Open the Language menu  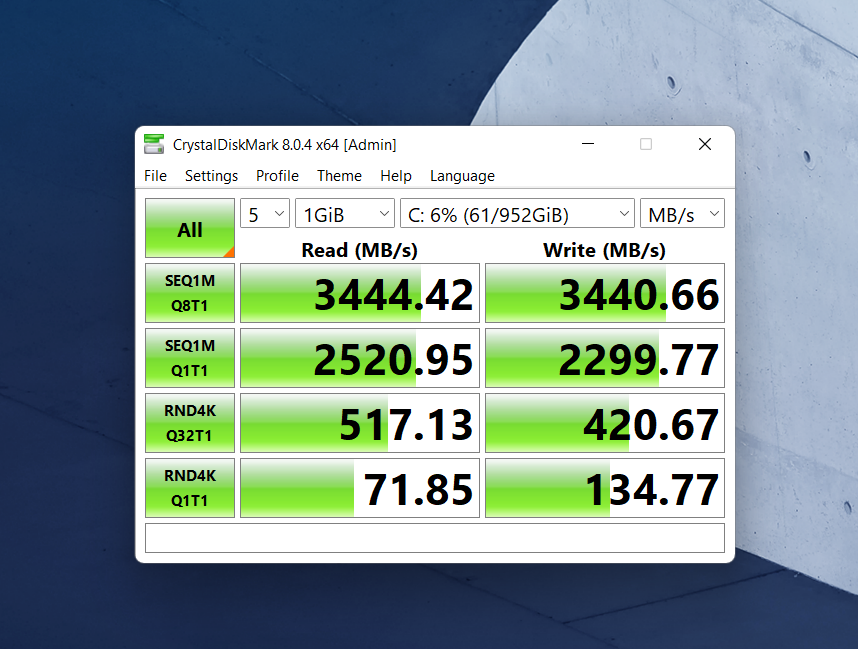click(x=462, y=176)
